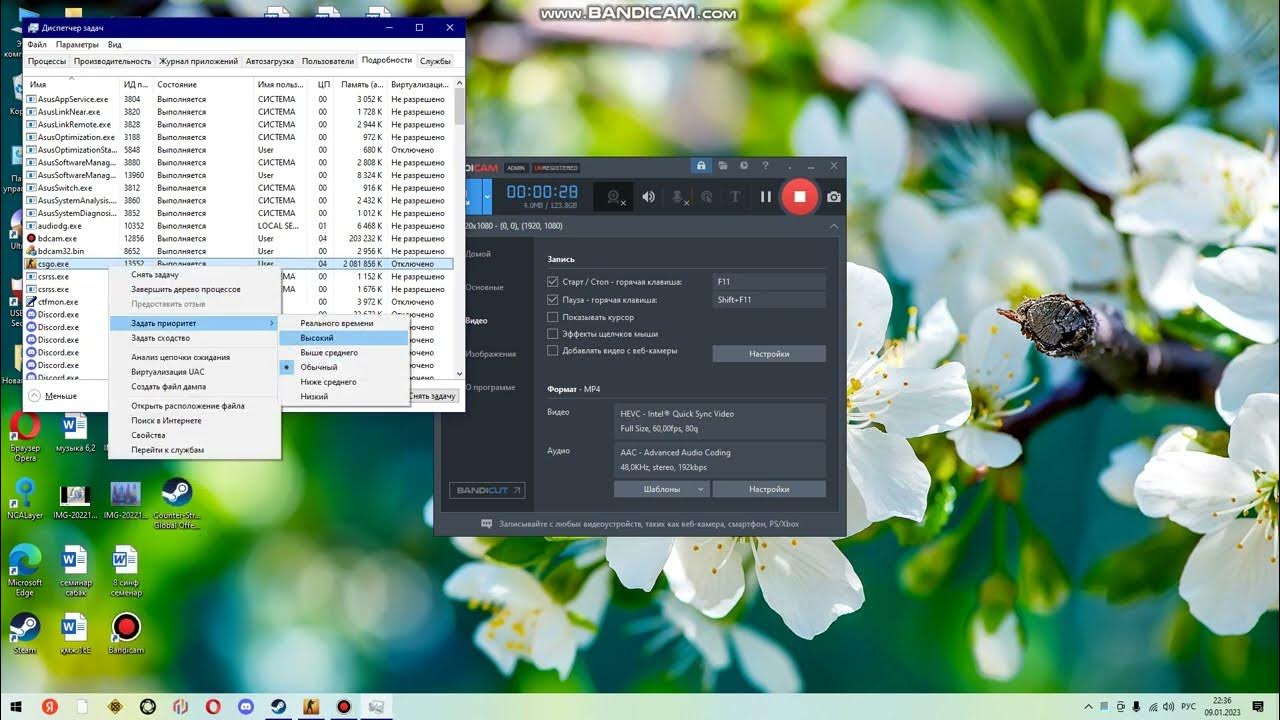Open Шаблоны dropdown in Bandicam

pyautogui.click(x=661, y=489)
